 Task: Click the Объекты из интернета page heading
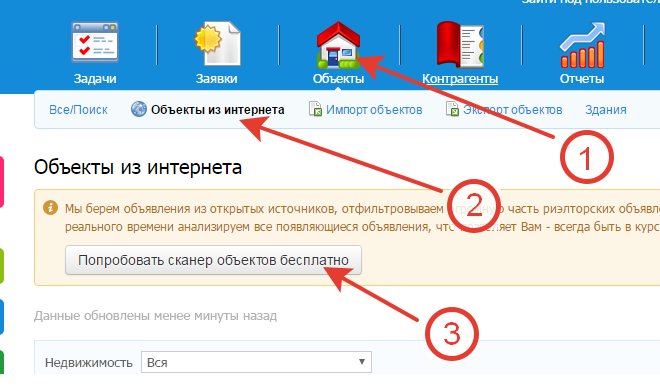[138, 167]
